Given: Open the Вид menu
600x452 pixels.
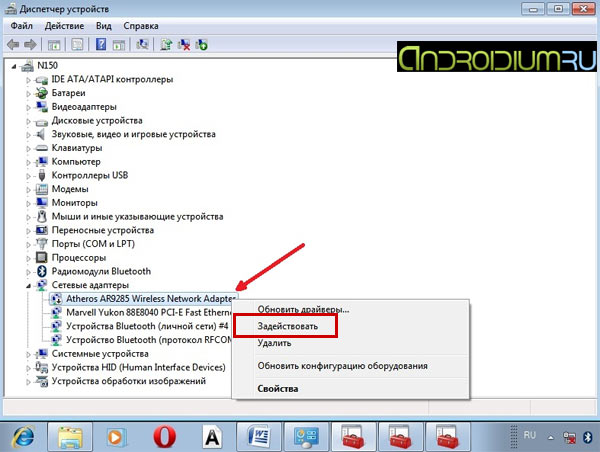Looking at the screenshot, I should coord(104,26).
